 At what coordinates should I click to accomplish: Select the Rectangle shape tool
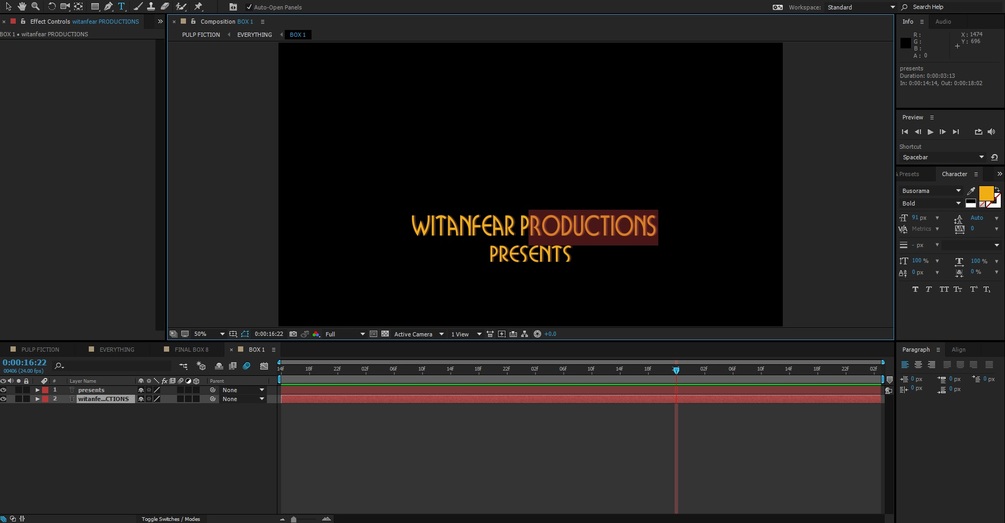(95, 6)
